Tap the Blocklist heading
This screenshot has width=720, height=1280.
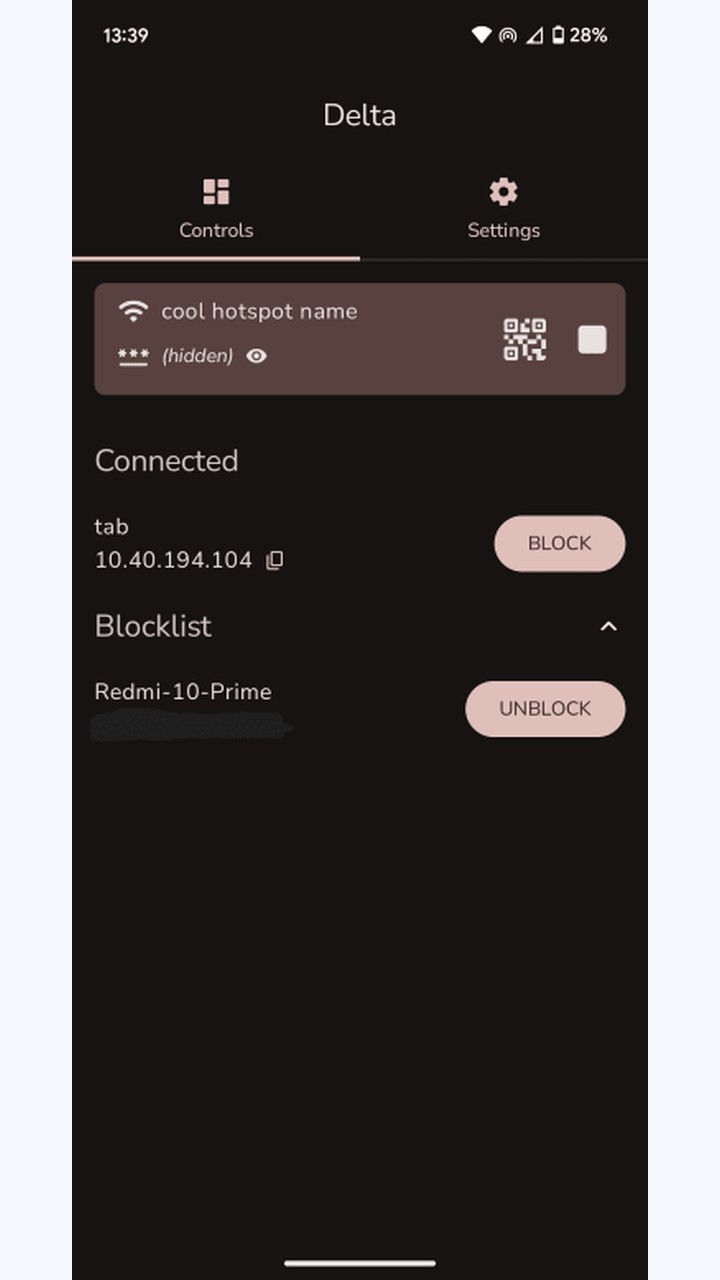point(153,626)
